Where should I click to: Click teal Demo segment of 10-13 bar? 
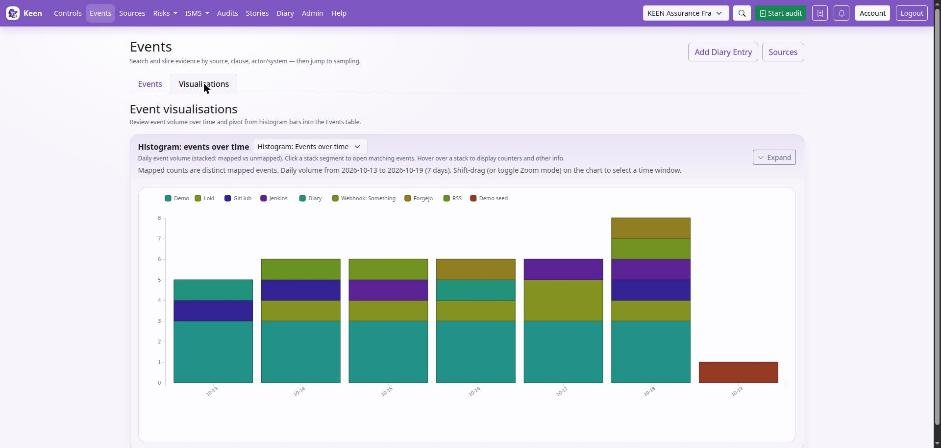click(x=213, y=351)
